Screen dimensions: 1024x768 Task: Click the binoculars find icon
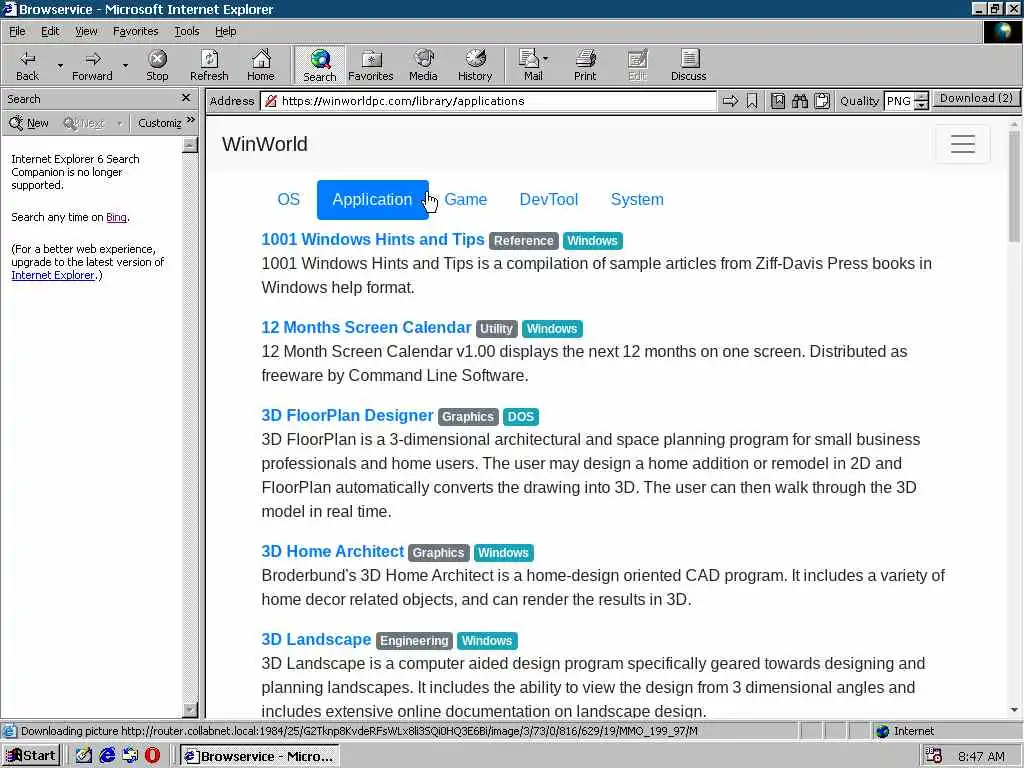tap(800, 101)
